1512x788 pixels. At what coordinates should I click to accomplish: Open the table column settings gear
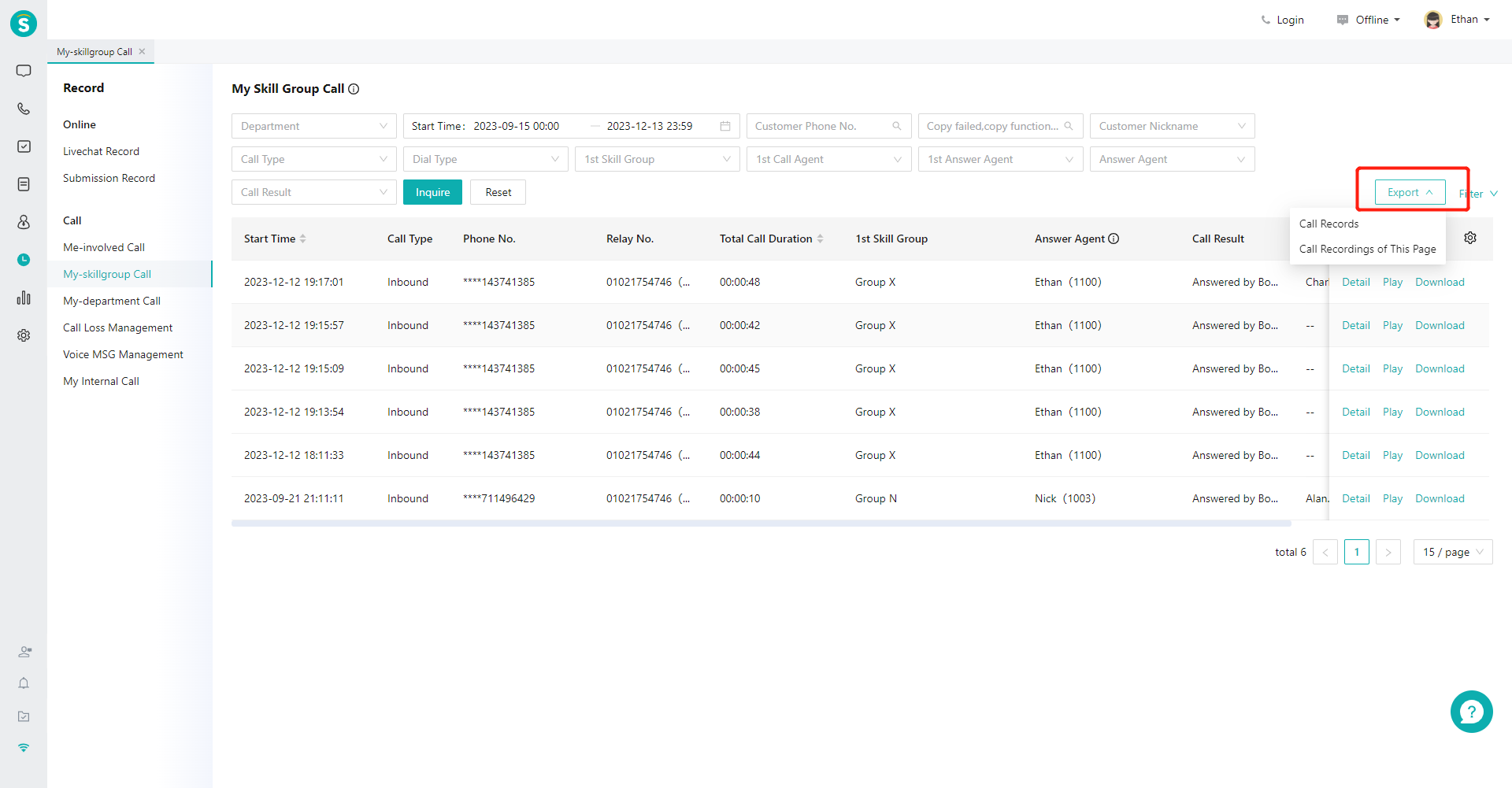tap(1470, 238)
